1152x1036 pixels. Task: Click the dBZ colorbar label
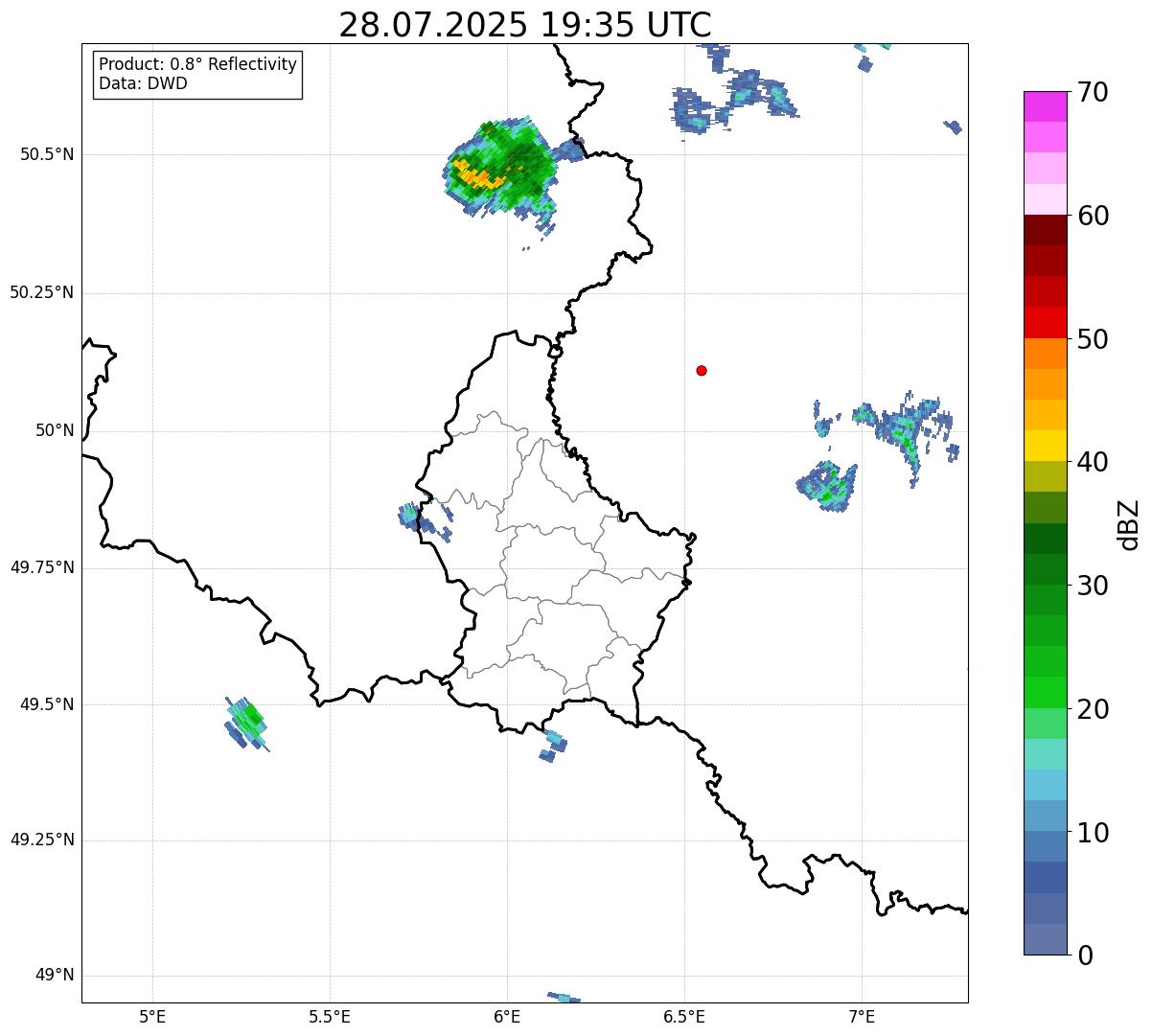[1129, 524]
